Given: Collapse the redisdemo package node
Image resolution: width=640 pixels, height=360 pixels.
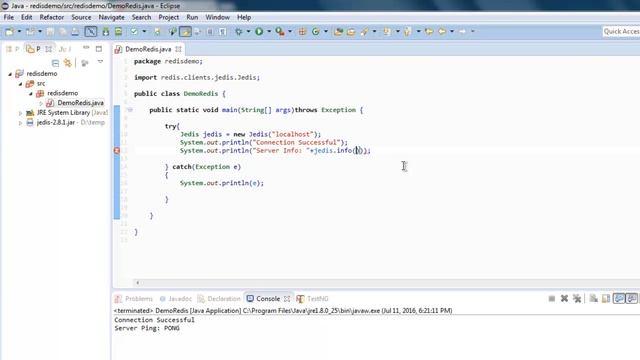Looking at the screenshot, I should pos(31,93).
